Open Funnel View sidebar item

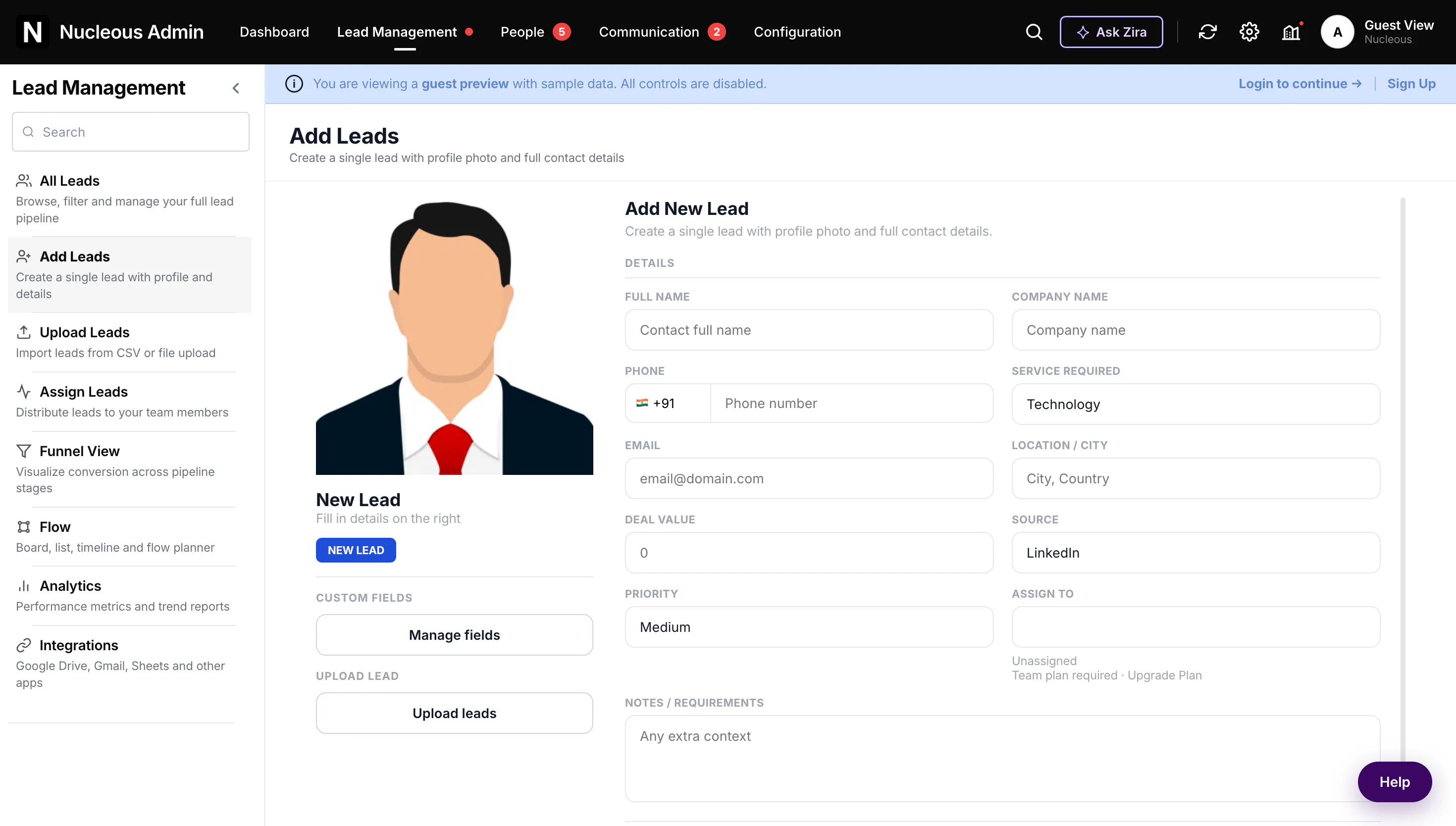pyautogui.click(x=129, y=469)
